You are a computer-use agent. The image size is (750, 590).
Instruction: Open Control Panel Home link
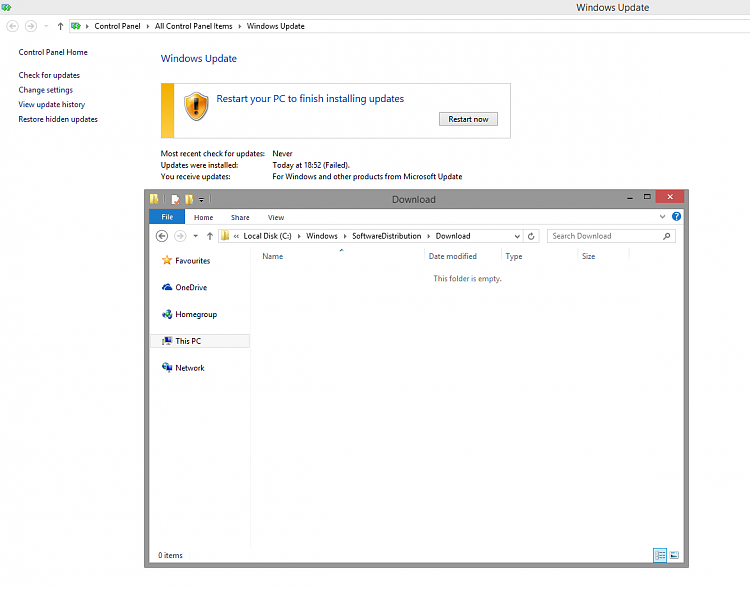point(53,52)
